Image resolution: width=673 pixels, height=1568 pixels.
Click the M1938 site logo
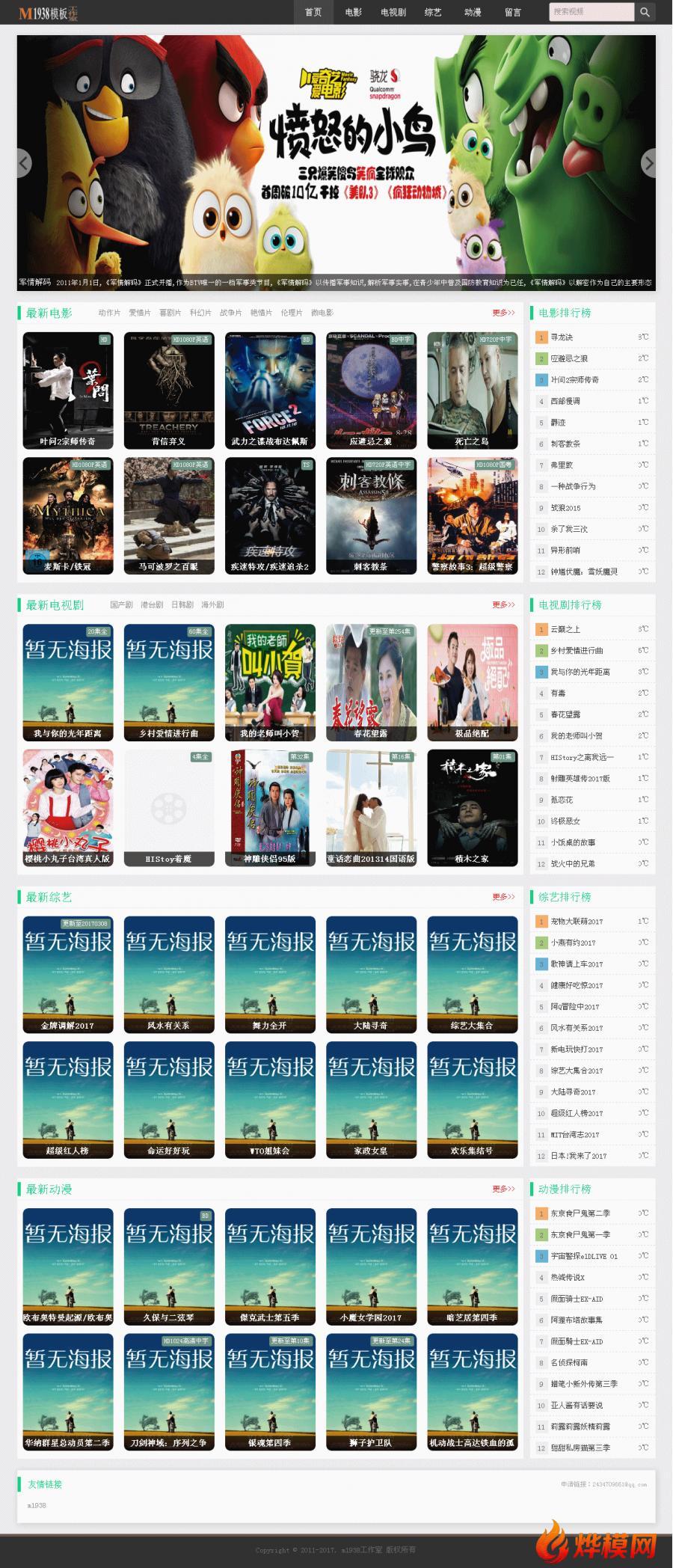tap(48, 13)
